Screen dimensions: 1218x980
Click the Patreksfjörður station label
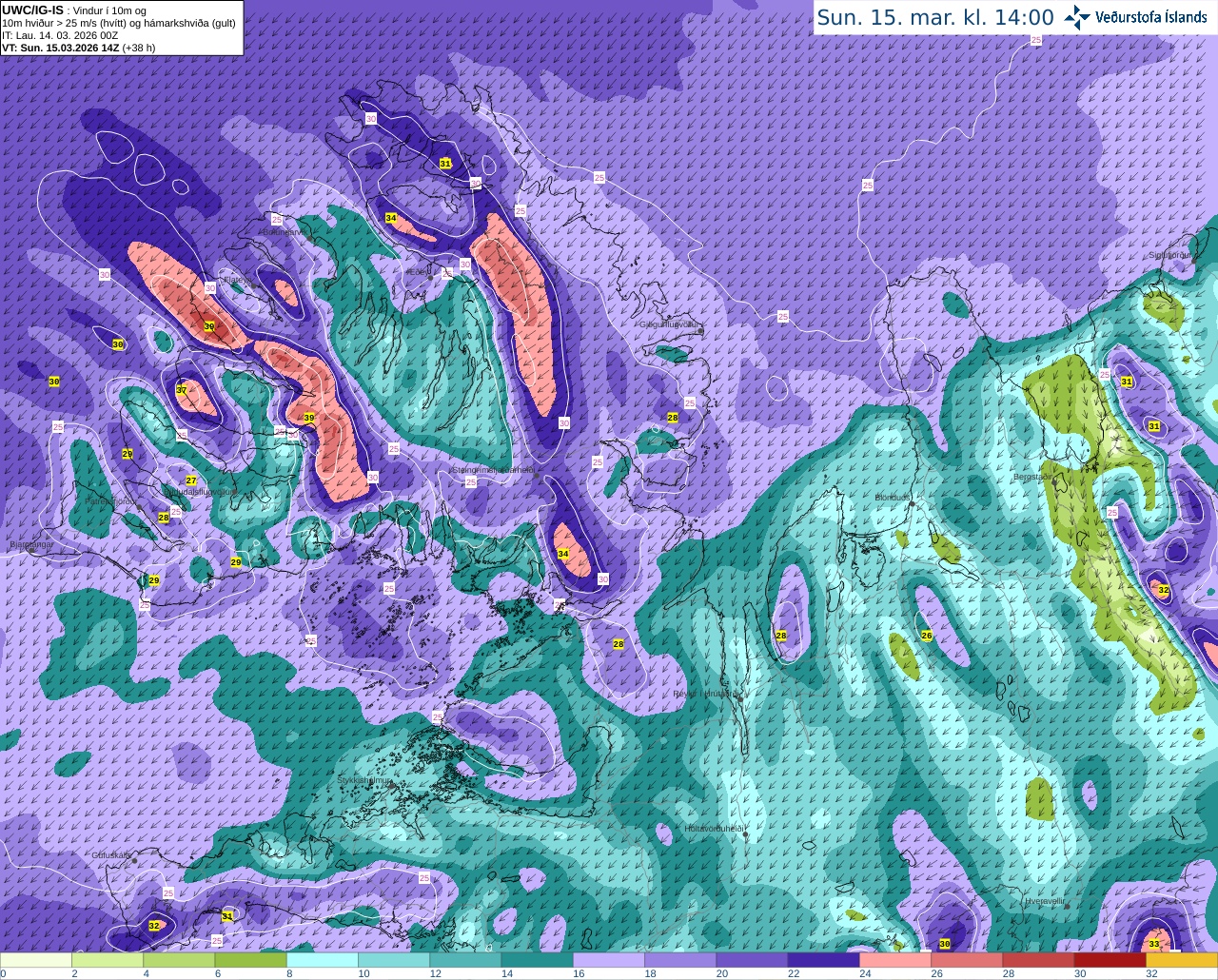pos(113,501)
